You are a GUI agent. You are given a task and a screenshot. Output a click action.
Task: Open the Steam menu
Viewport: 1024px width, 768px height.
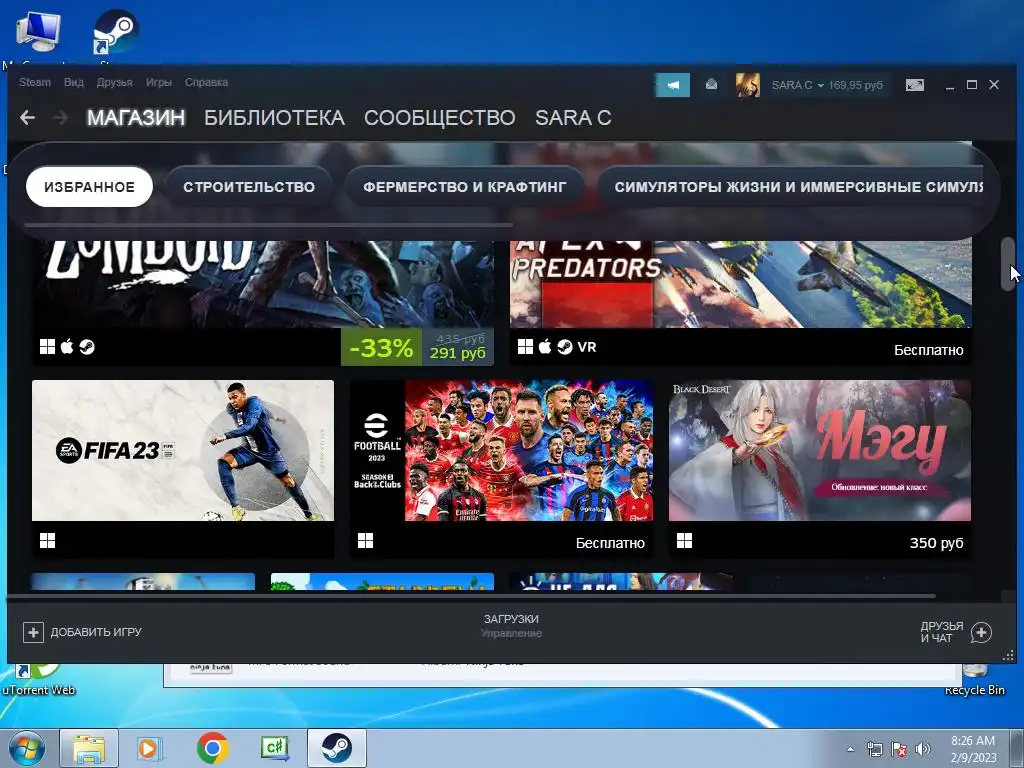pos(35,82)
